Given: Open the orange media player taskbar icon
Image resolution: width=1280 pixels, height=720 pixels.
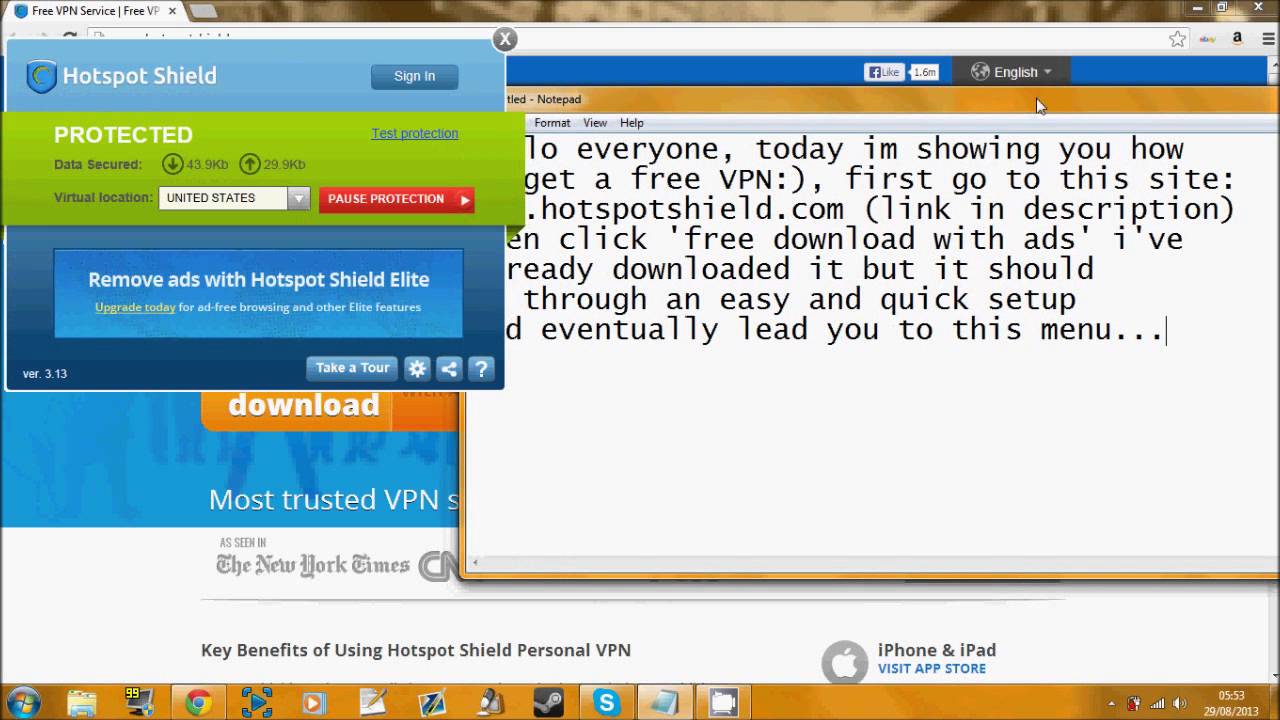Looking at the screenshot, I should click(315, 703).
